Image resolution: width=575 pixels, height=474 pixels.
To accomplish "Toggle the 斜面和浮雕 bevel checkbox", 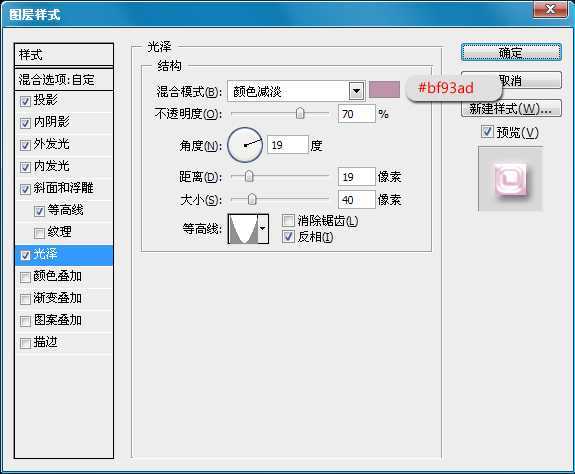I will [25, 189].
